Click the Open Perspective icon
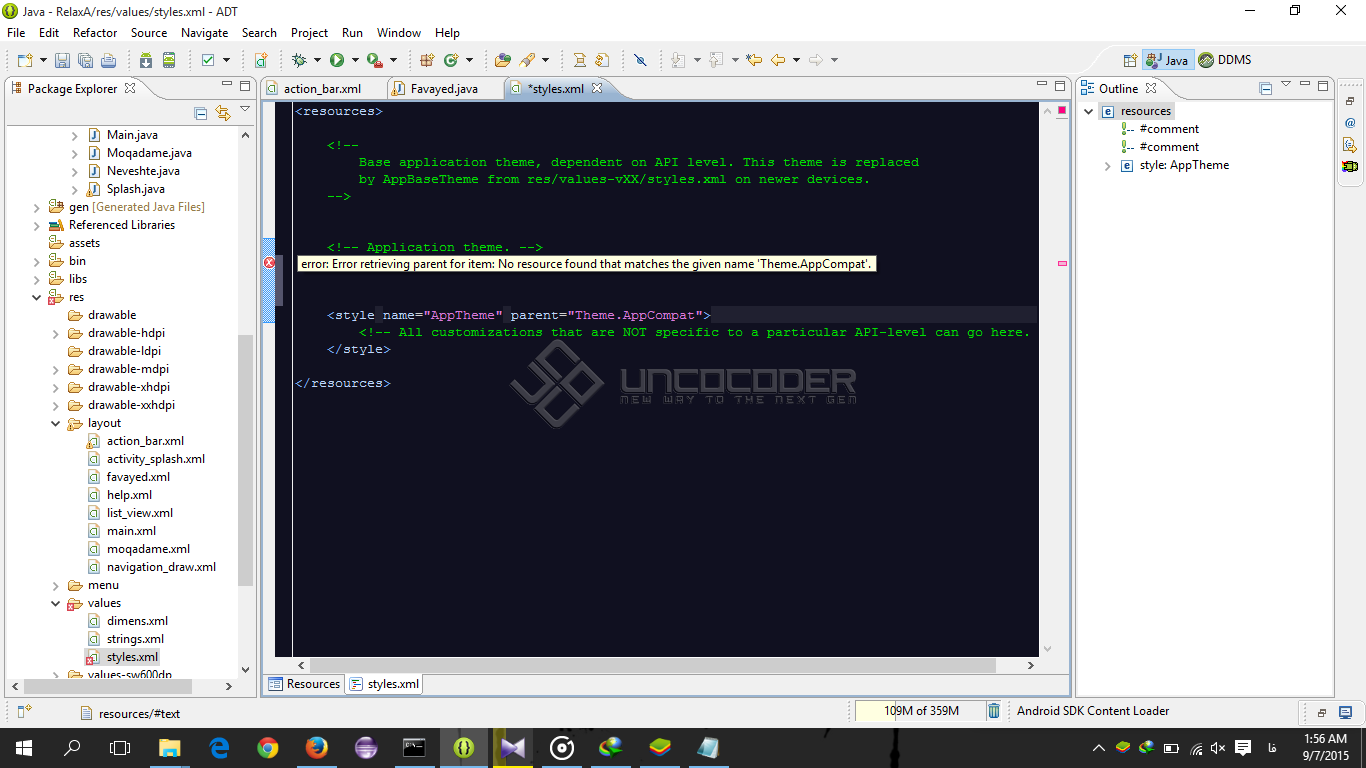The height and width of the screenshot is (768, 1366). (x=1130, y=60)
